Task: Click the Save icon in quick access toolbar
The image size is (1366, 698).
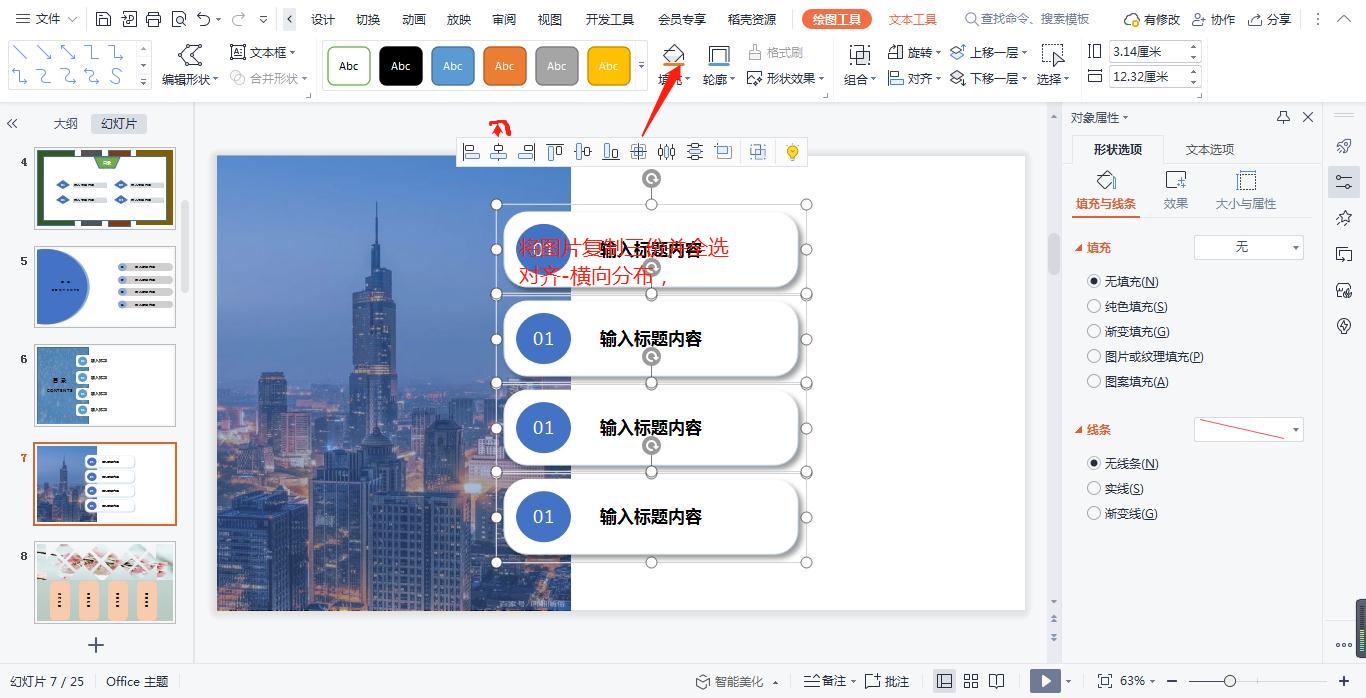Action: point(103,19)
